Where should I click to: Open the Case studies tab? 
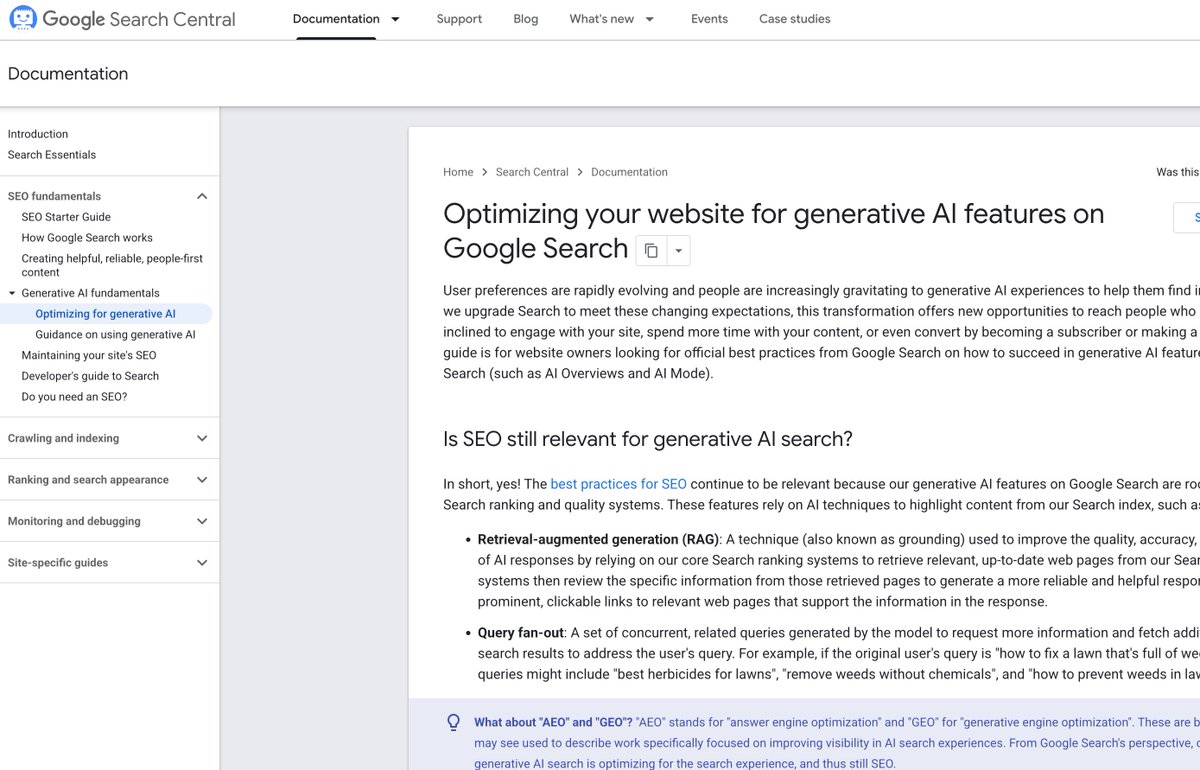pyautogui.click(x=795, y=19)
